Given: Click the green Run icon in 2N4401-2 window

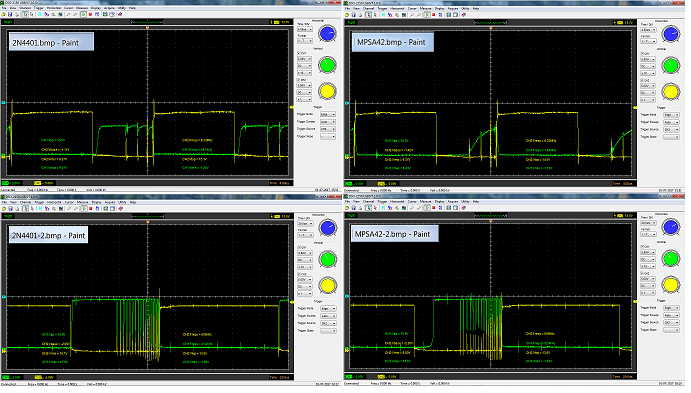Looking at the screenshot, I should click(84, 208).
